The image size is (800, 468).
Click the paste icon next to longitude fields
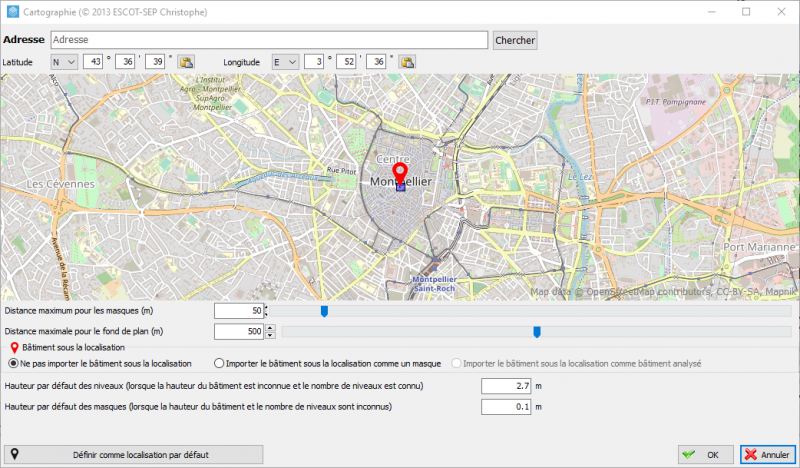click(408, 62)
